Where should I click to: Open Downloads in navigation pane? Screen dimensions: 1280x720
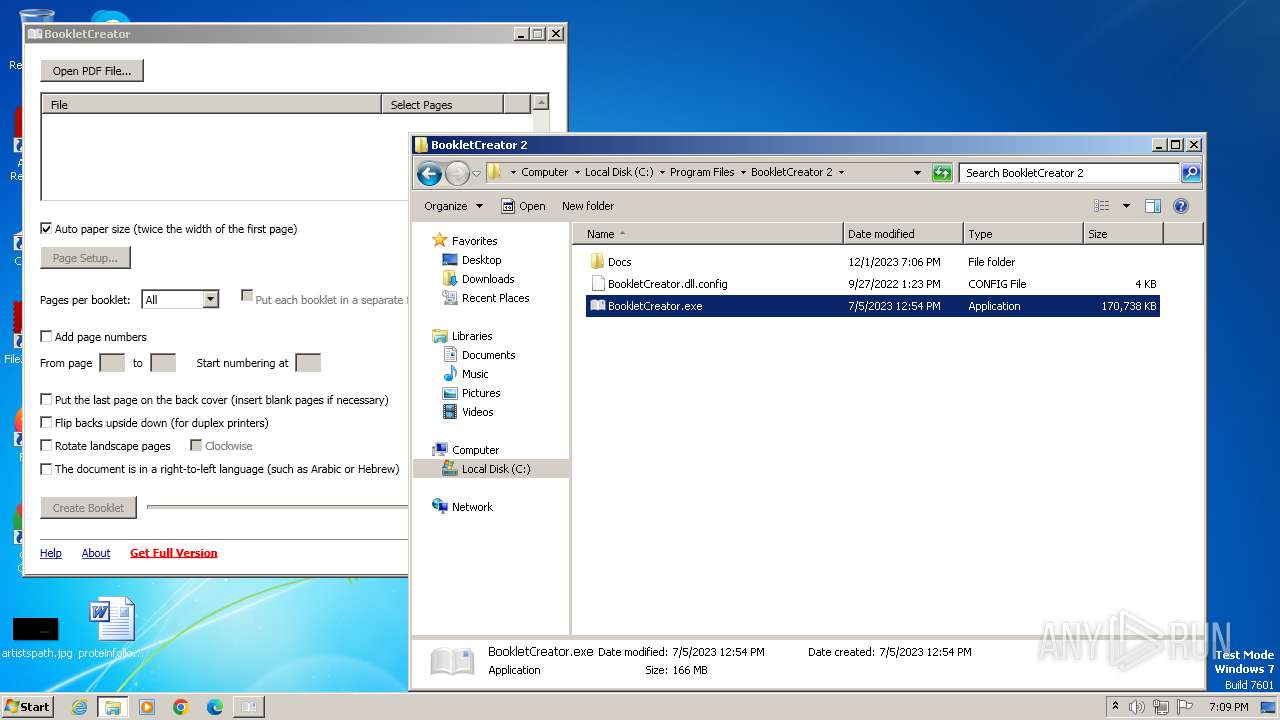point(487,279)
